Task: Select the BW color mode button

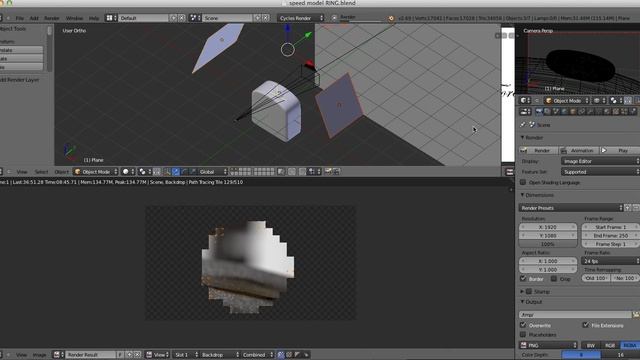Action: tap(590, 345)
